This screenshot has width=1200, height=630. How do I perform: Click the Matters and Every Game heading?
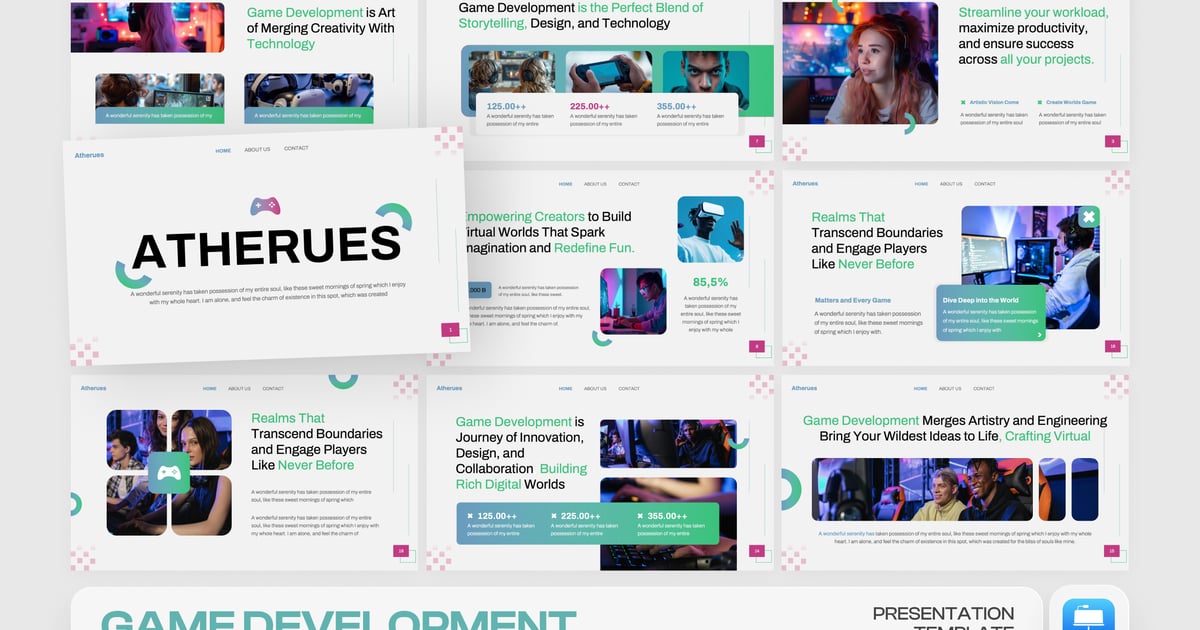852,300
